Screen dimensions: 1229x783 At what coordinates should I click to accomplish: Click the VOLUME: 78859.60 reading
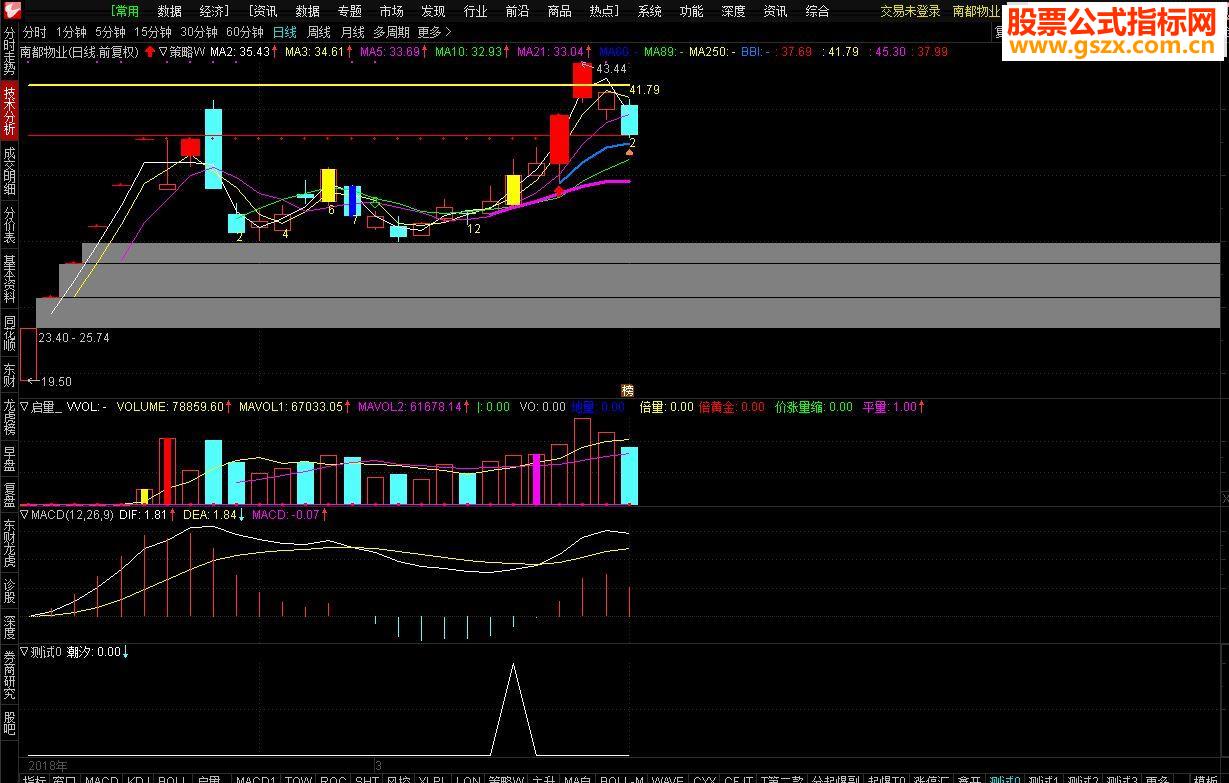click(170, 407)
